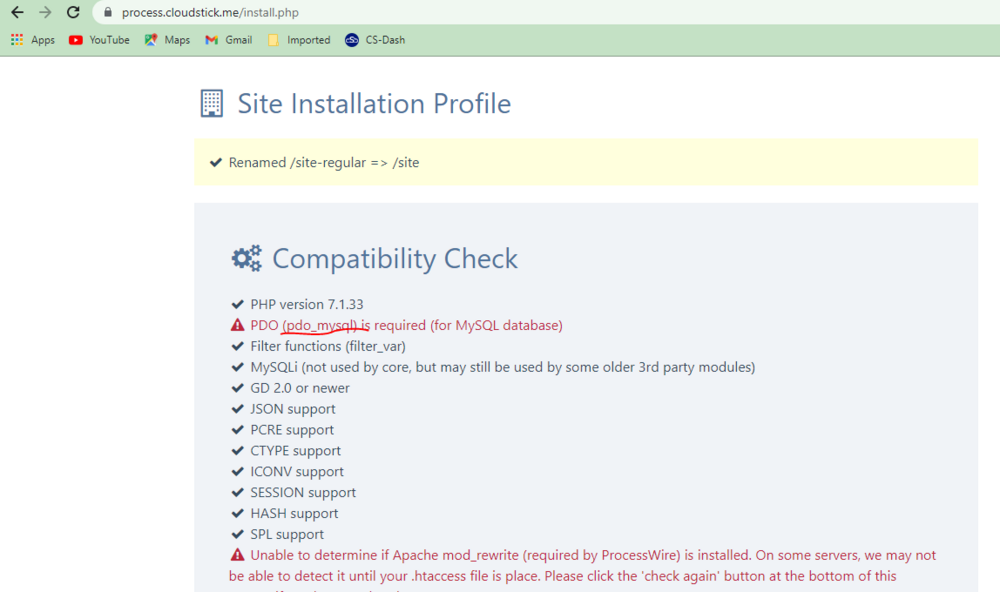
Task: Click the building icon beside page title
Action: pyautogui.click(x=211, y=104)
